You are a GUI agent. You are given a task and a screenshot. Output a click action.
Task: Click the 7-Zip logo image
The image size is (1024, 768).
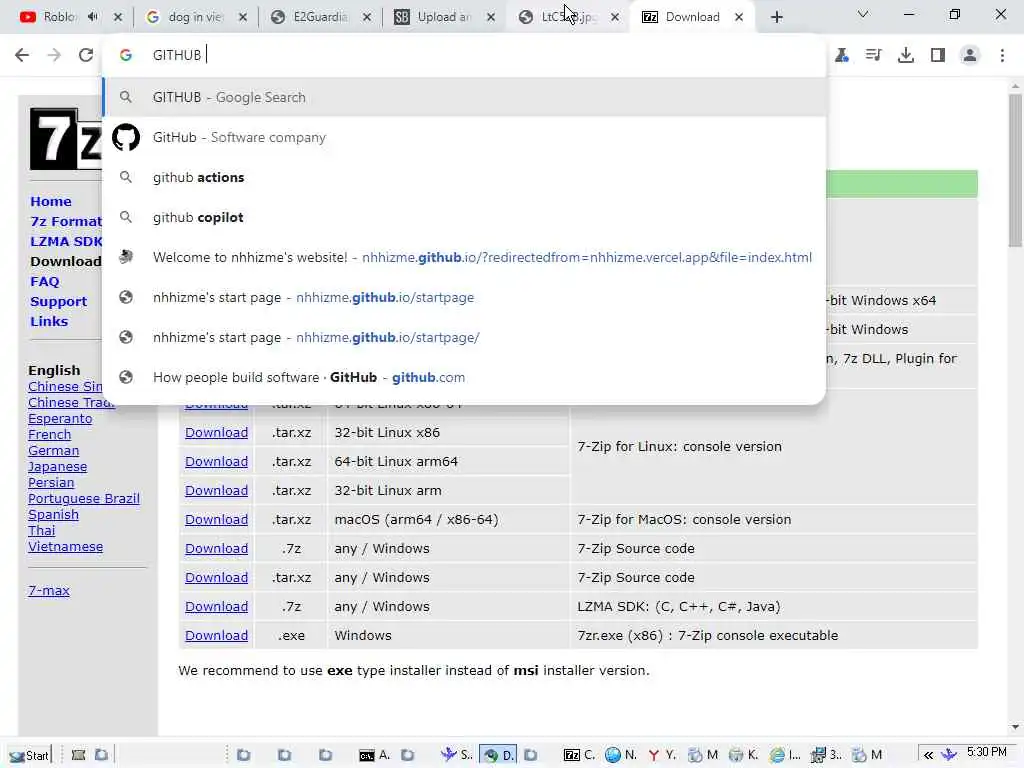coord(65,139)
